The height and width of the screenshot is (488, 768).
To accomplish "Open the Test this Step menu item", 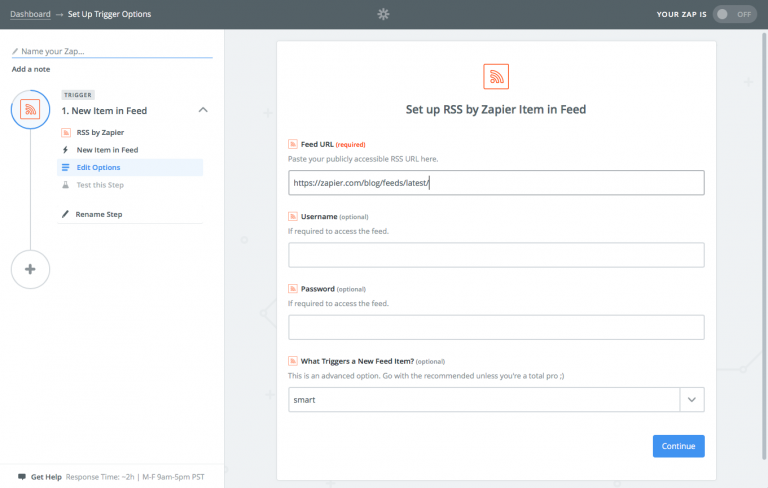I will coord(100,185).
